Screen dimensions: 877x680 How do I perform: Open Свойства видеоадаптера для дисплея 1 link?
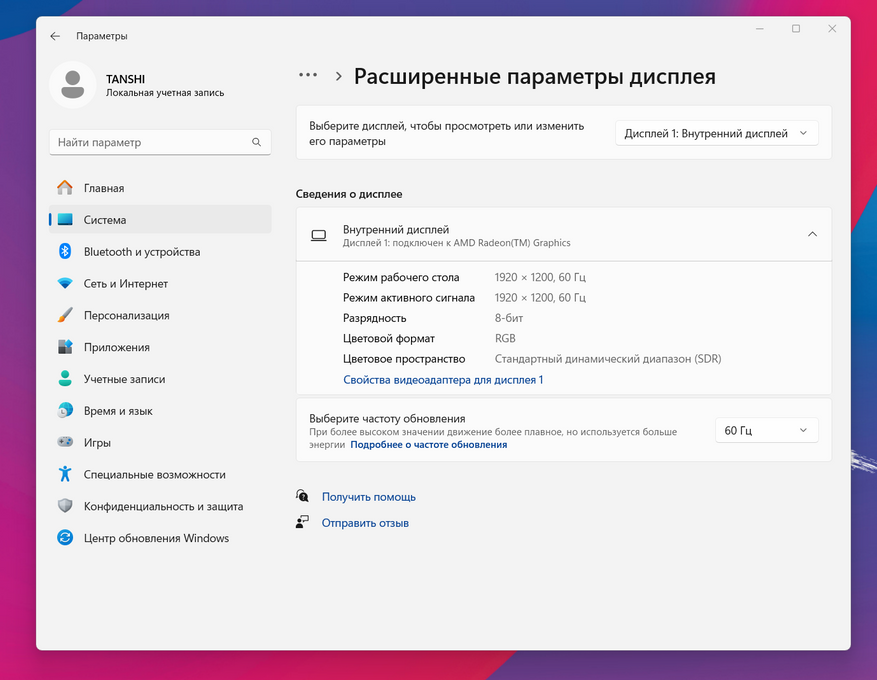coord(443,380)
